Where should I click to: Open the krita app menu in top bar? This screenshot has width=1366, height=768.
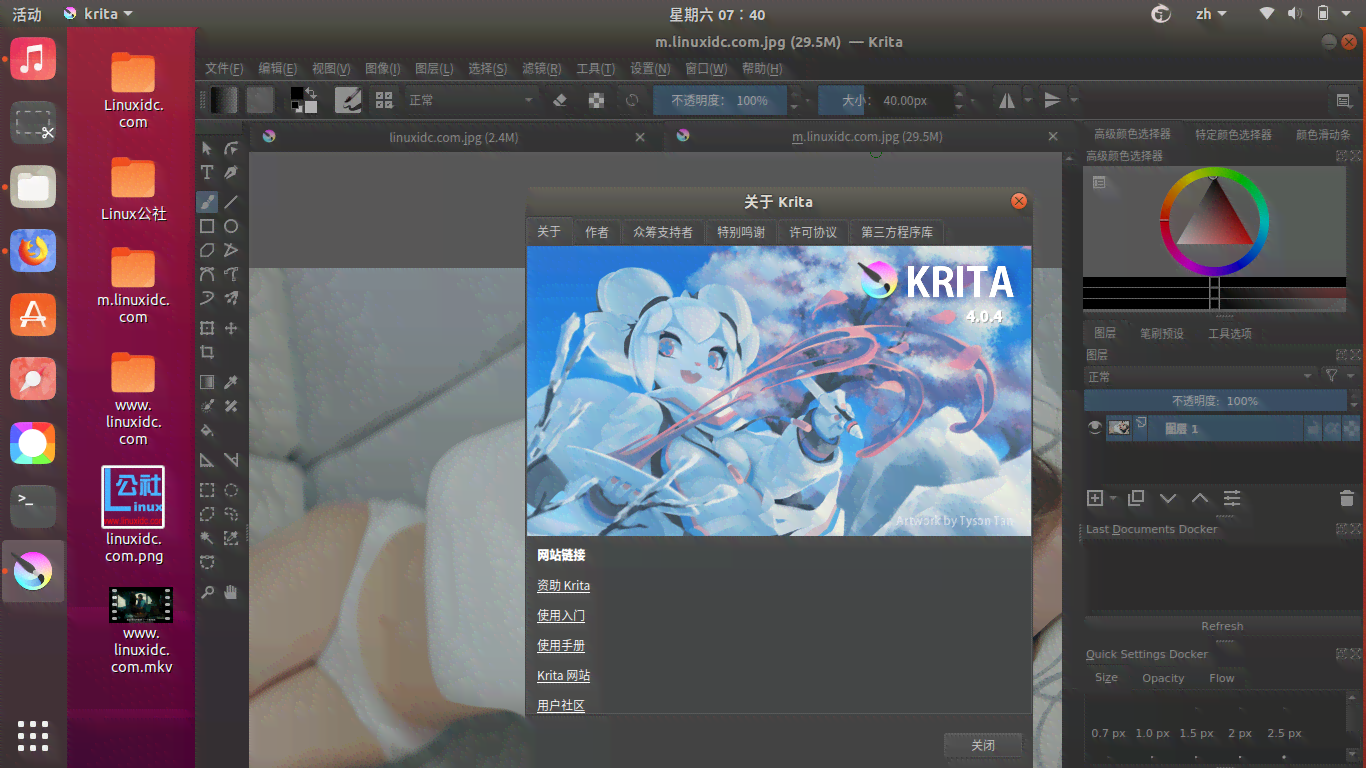click(x=98, y=14)
